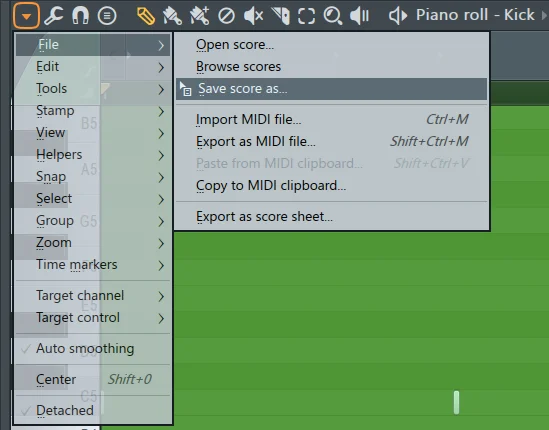
Task: Choose the Select marquee tool
Action: click(x=306, y=16)
